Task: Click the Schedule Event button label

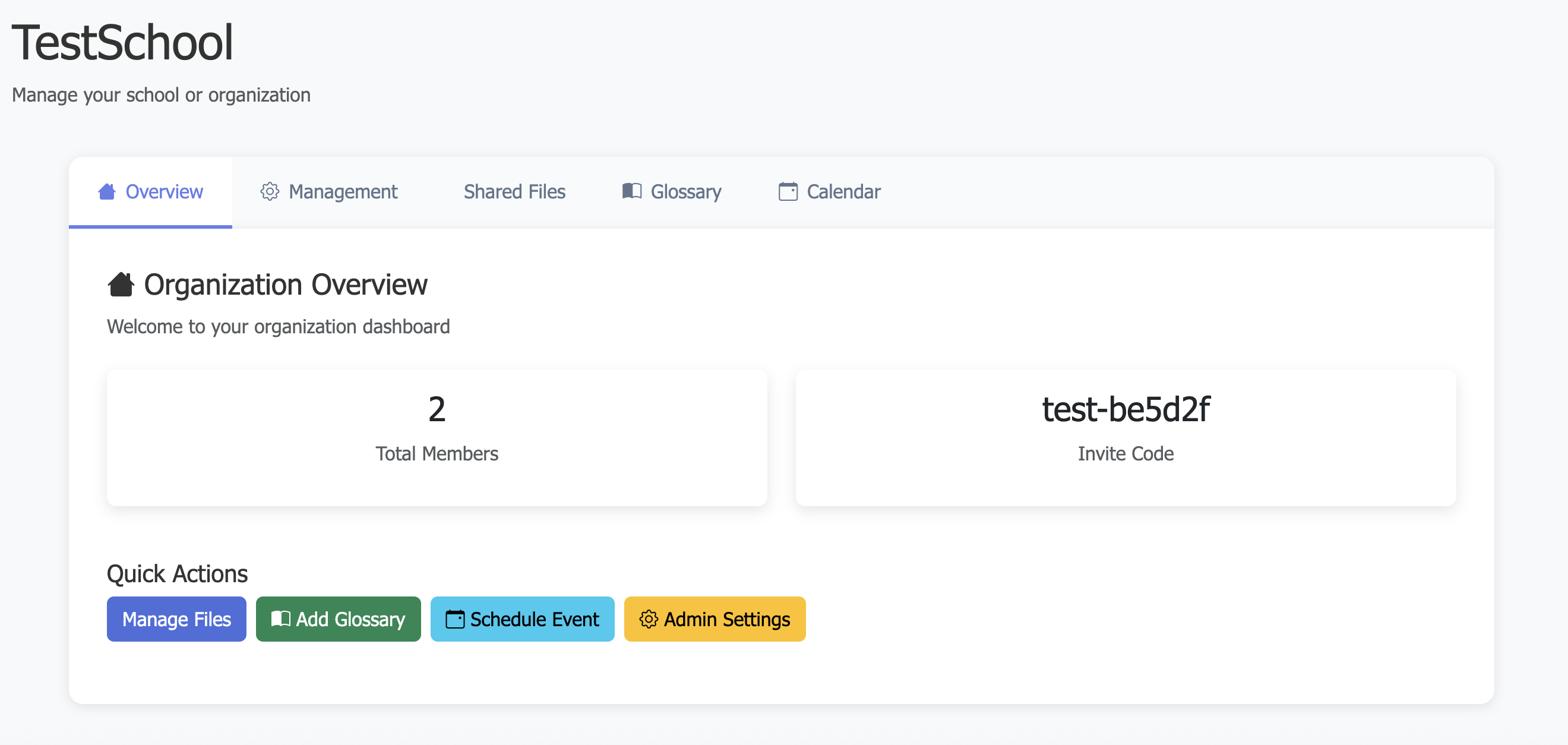Action: [x=535, y=619]
